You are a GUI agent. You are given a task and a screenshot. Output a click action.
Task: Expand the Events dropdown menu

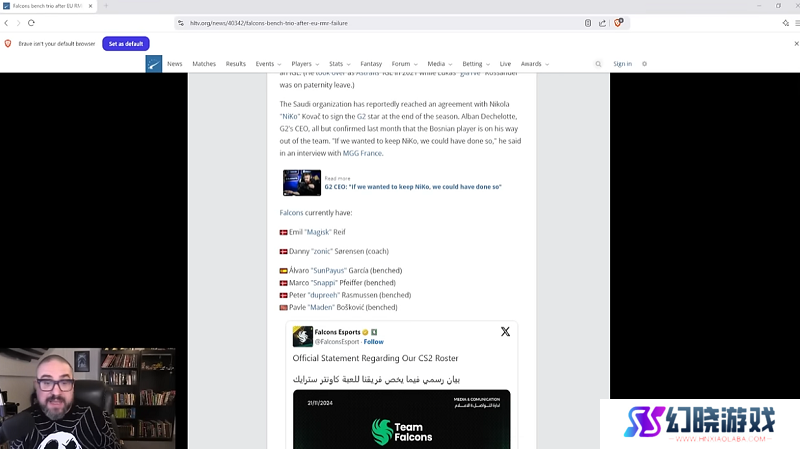(268, 64)
